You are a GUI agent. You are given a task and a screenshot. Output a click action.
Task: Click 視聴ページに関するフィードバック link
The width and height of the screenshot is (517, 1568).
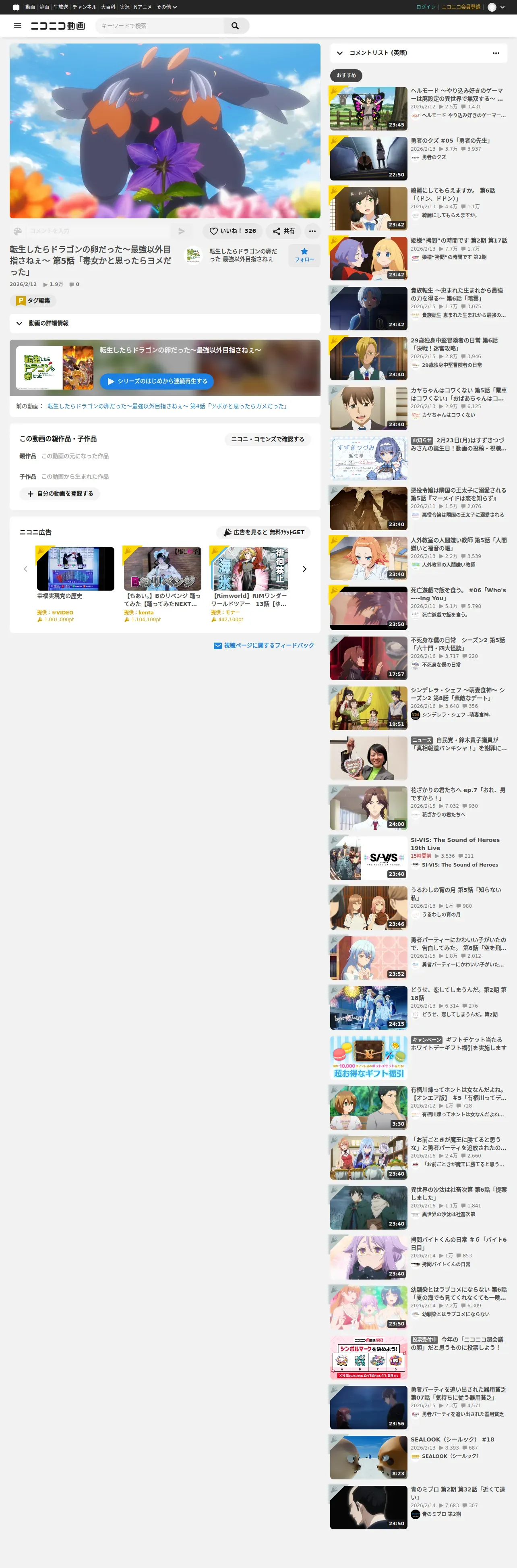[x=264, y=645]
